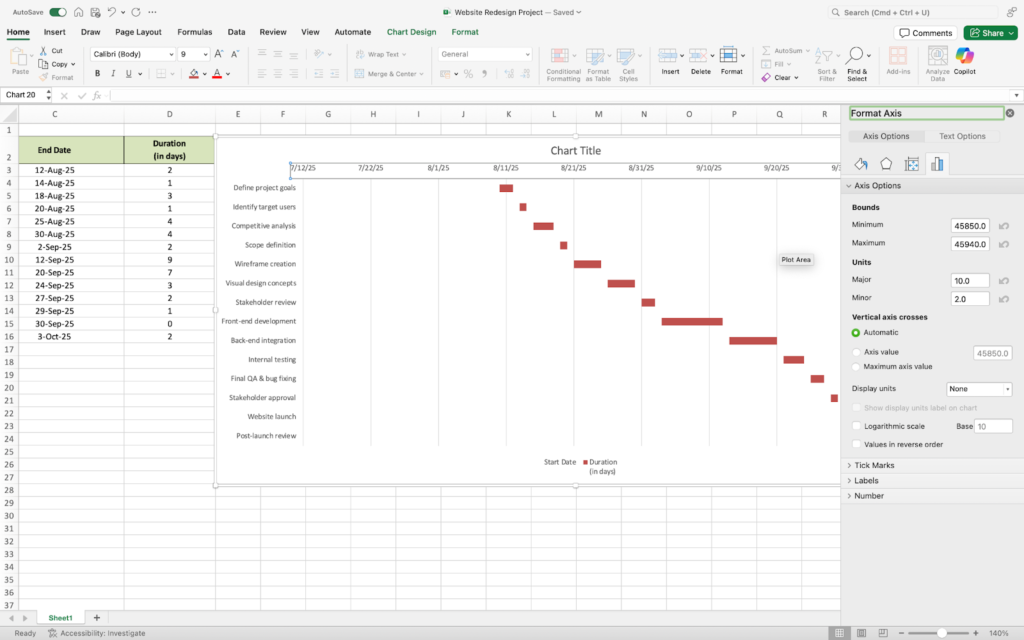1024x640 pixels.
Task: Apply bold formatting with the B icon
Action: 98,73
